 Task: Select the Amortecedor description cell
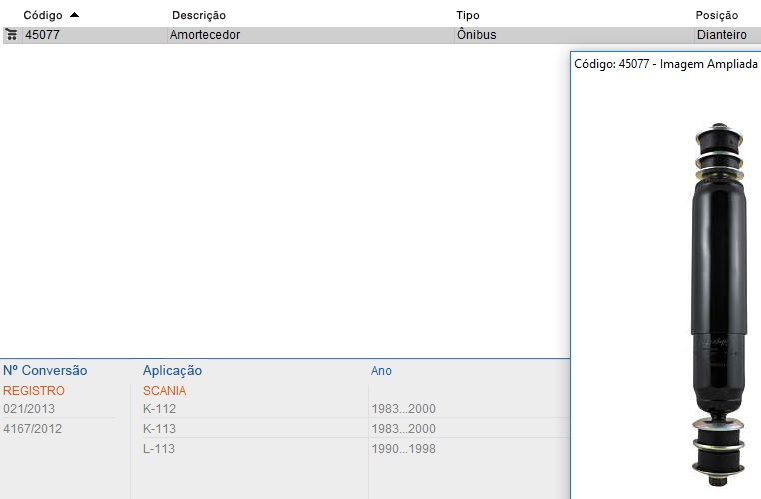tap(206, 35)
